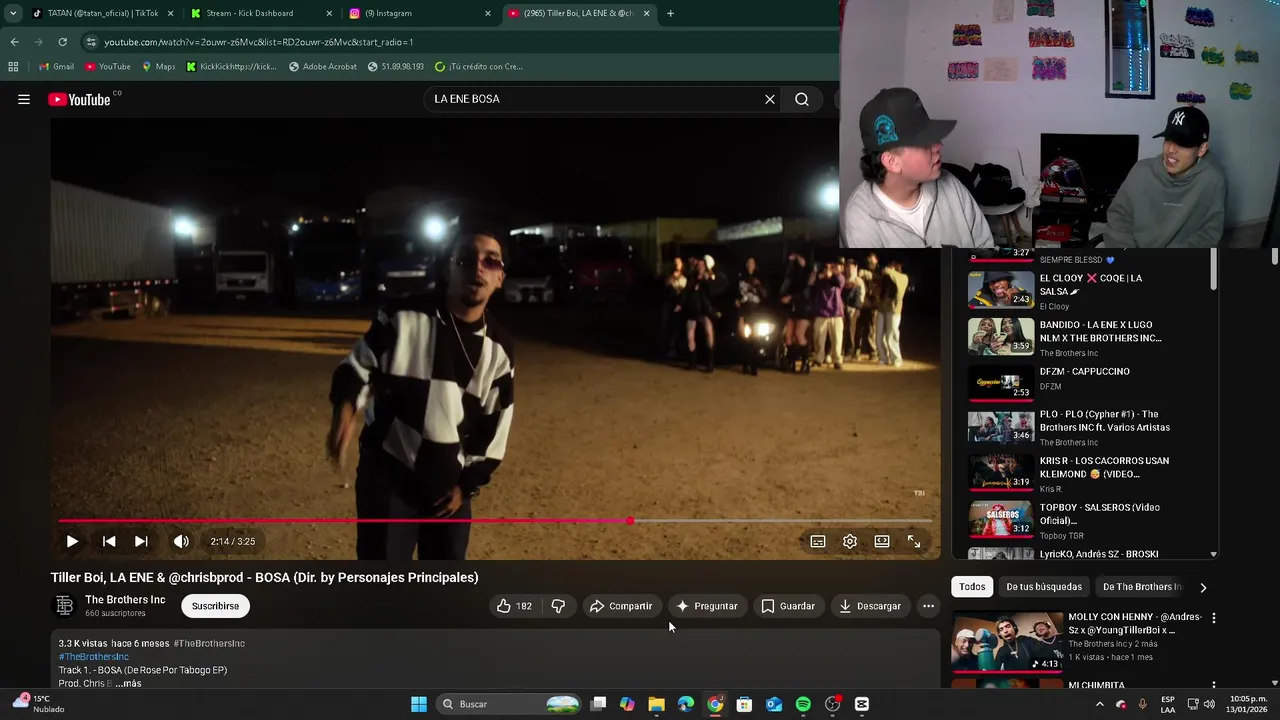Expand description with ...más
The image size is (1280, 720).
pos(128,683)
